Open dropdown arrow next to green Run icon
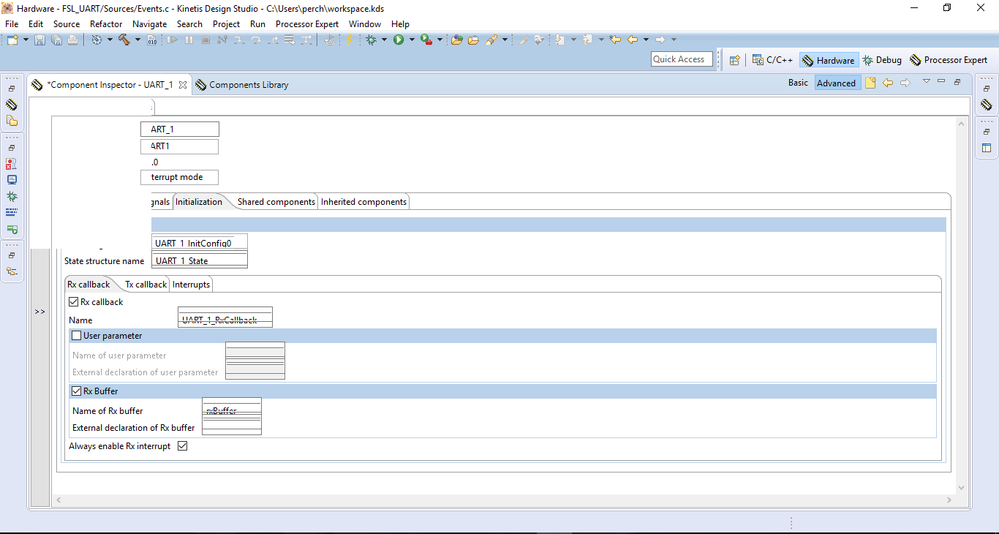 pos(412,40)
